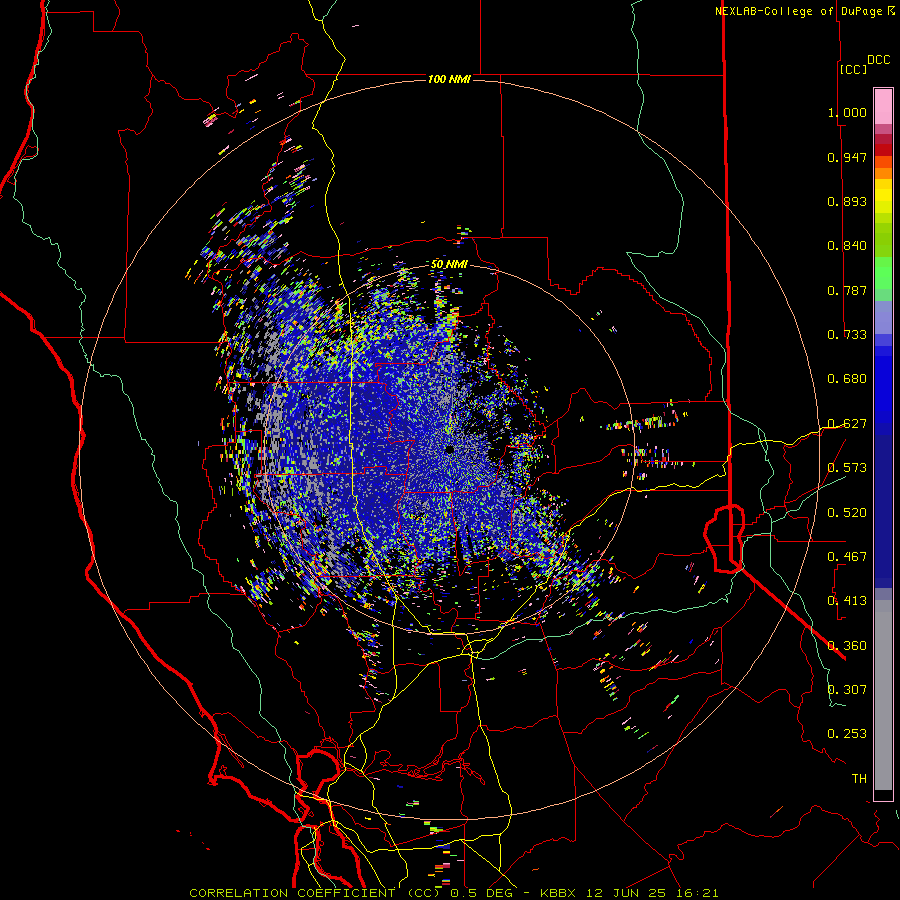
Task: Select the 0.680 scale value
Action: point(847,379)
